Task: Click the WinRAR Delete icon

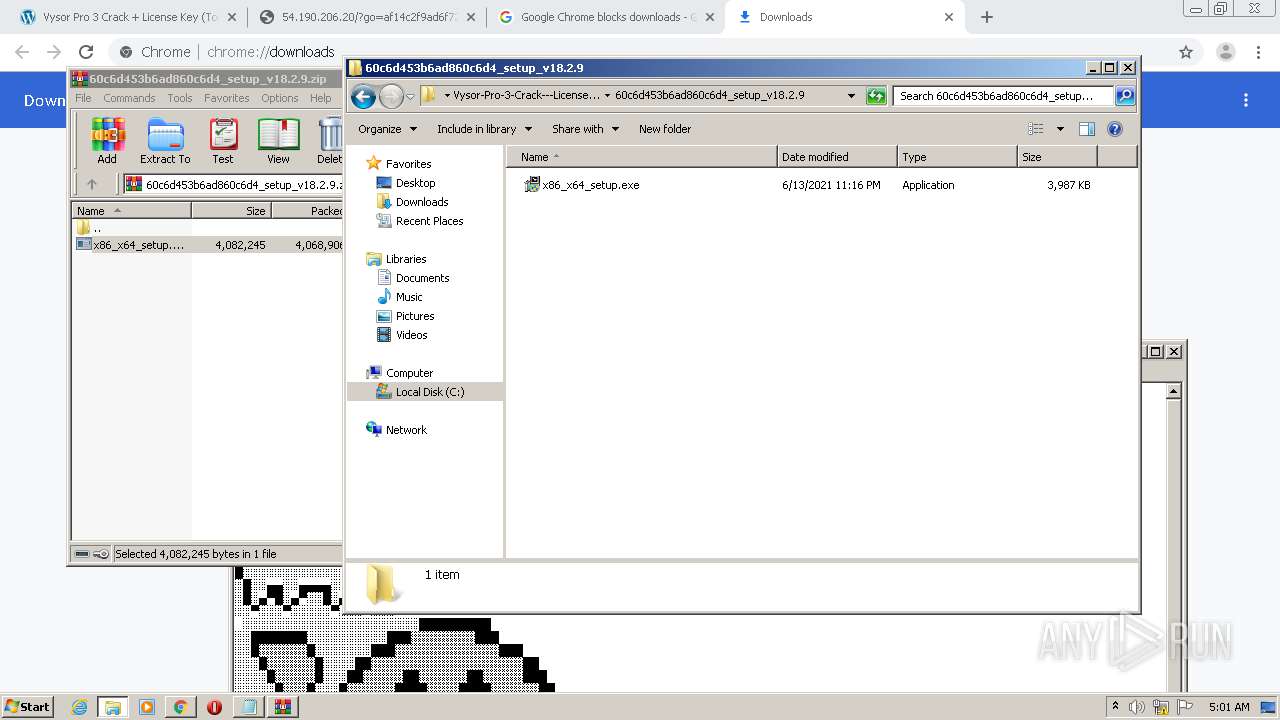Action: [x=329, y=141]
